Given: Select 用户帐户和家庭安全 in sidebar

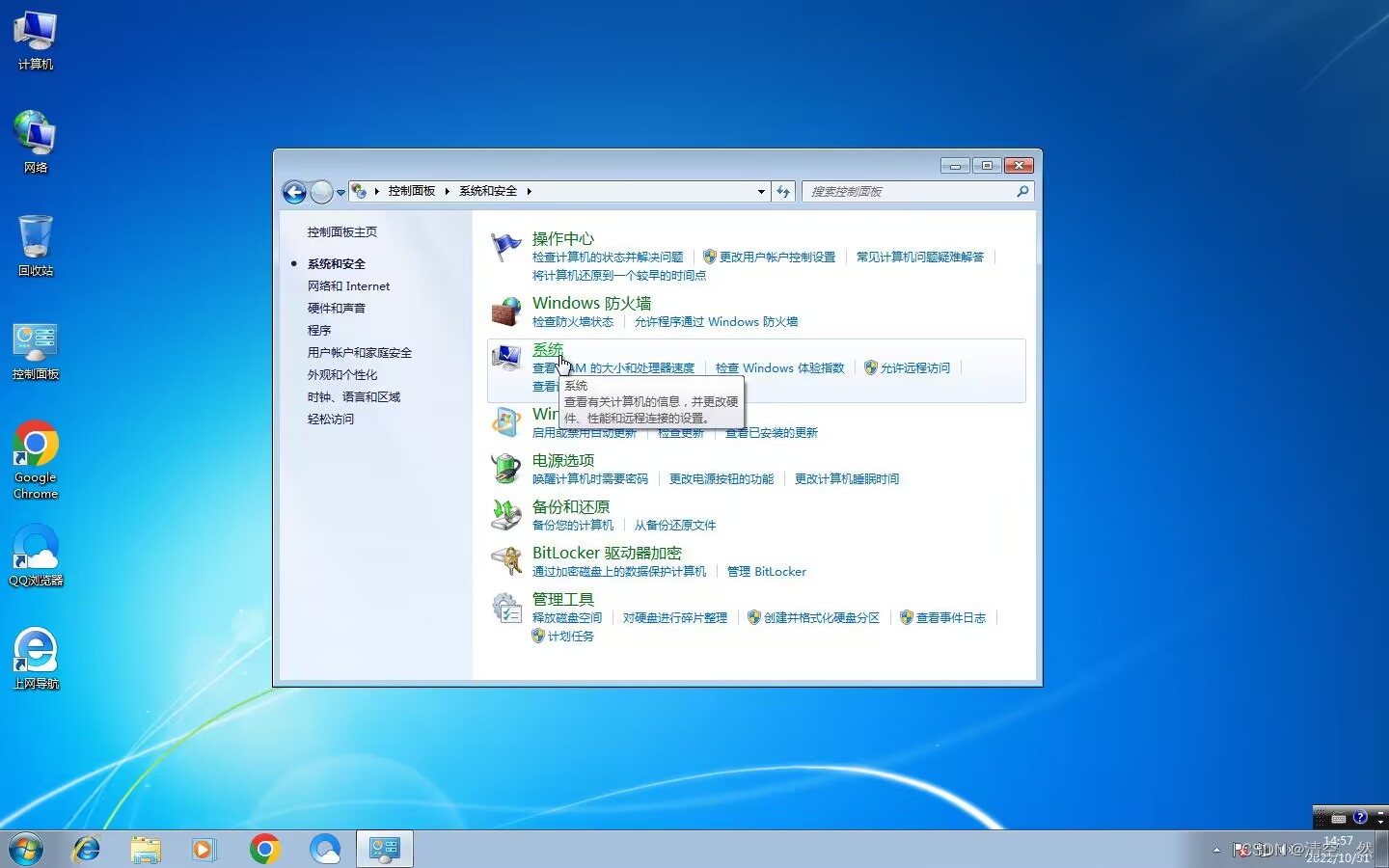Looking at the screenshot, I should [x=360, y=352].
